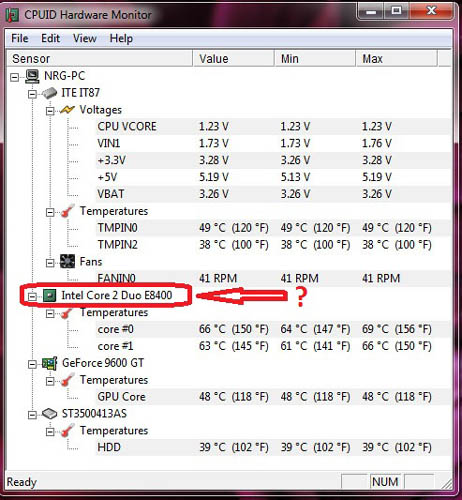Close the CPUID Hardware Monitor window

pos(432,12)
